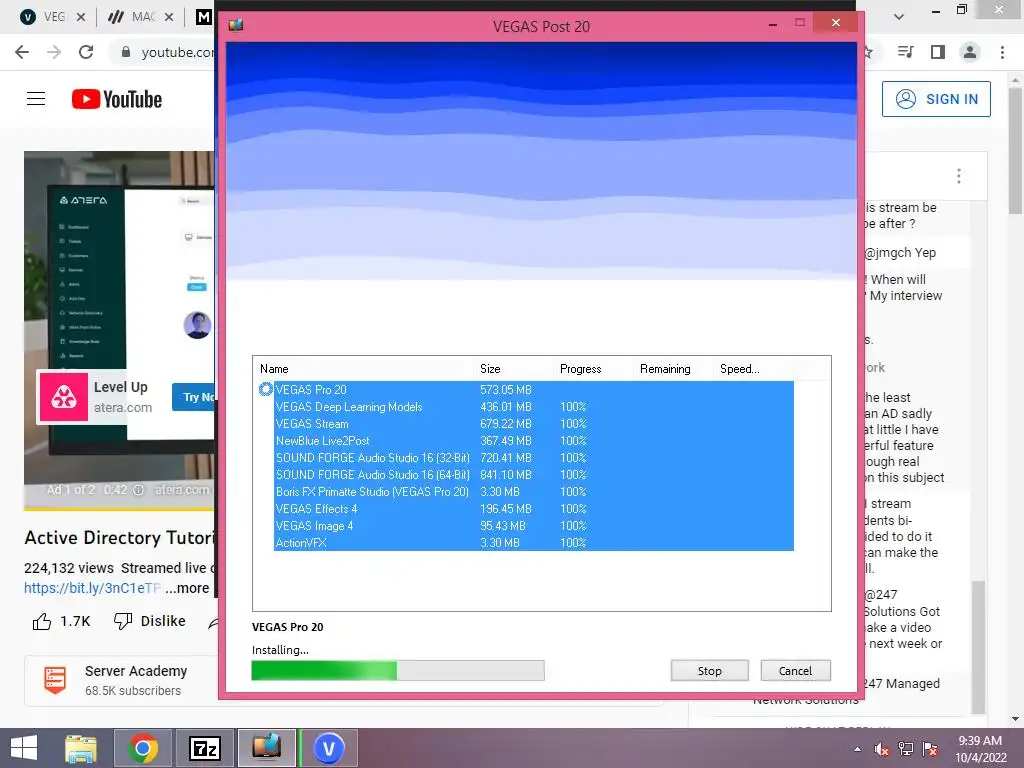Sort list by Remaining column header

[x=673, y=369]
